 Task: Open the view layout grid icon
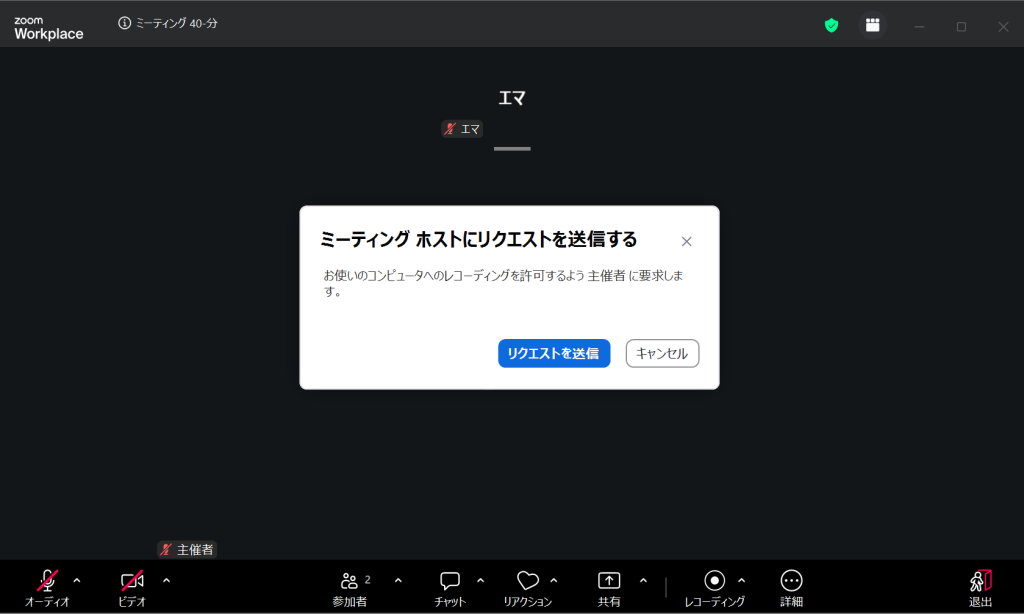pos(873,25)
